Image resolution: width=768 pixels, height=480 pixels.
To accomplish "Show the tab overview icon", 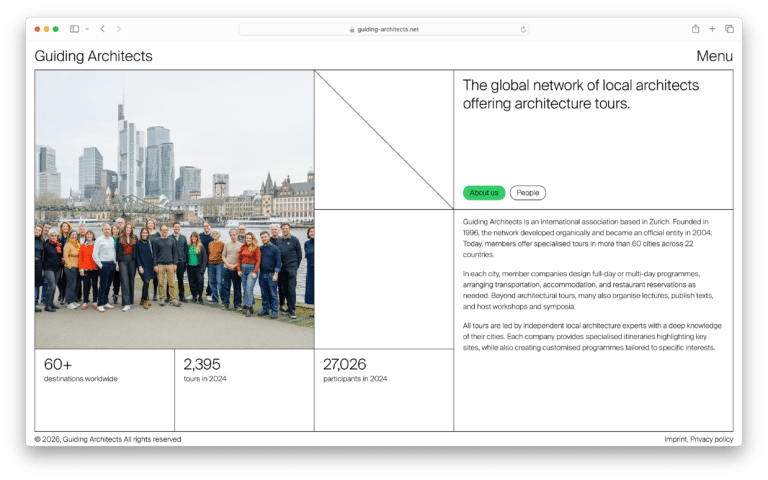I will (729, 29).
